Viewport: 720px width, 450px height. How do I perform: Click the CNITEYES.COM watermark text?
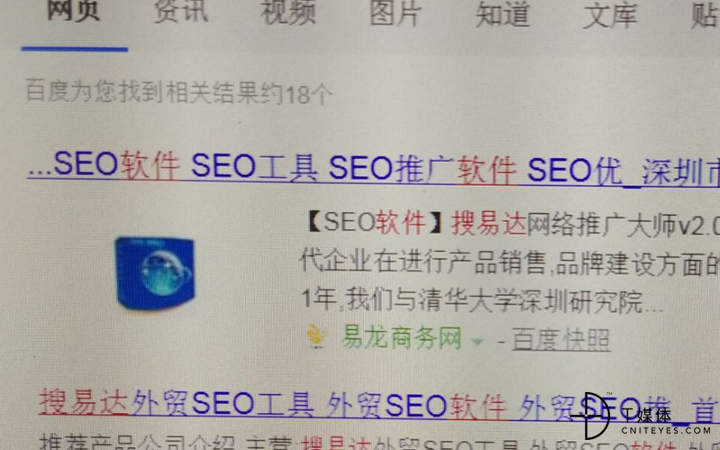pos(666,430)
